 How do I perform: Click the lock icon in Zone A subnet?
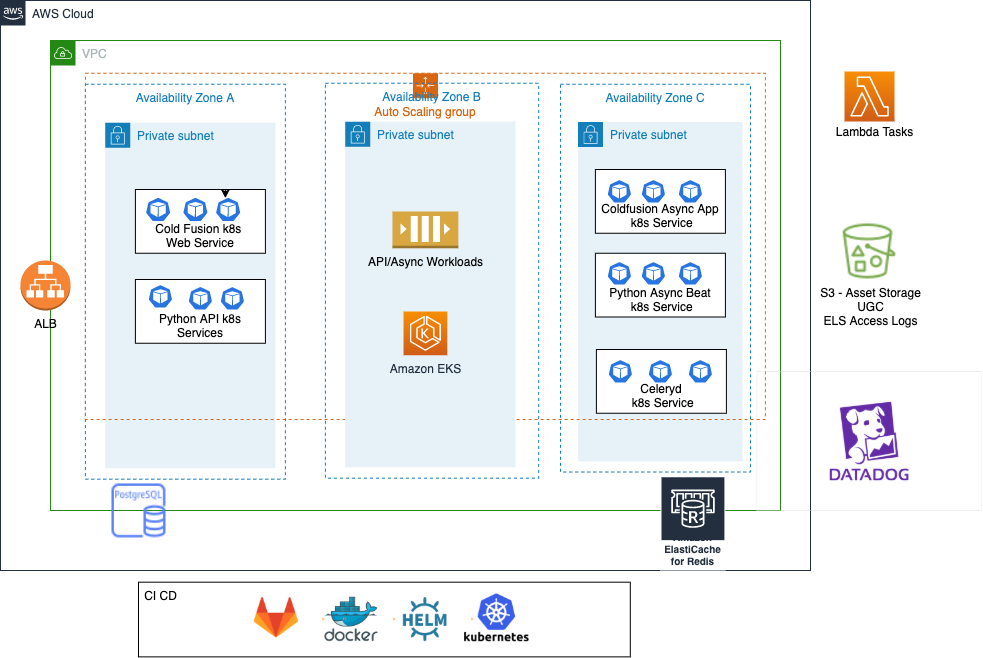[x=117, y=135]
